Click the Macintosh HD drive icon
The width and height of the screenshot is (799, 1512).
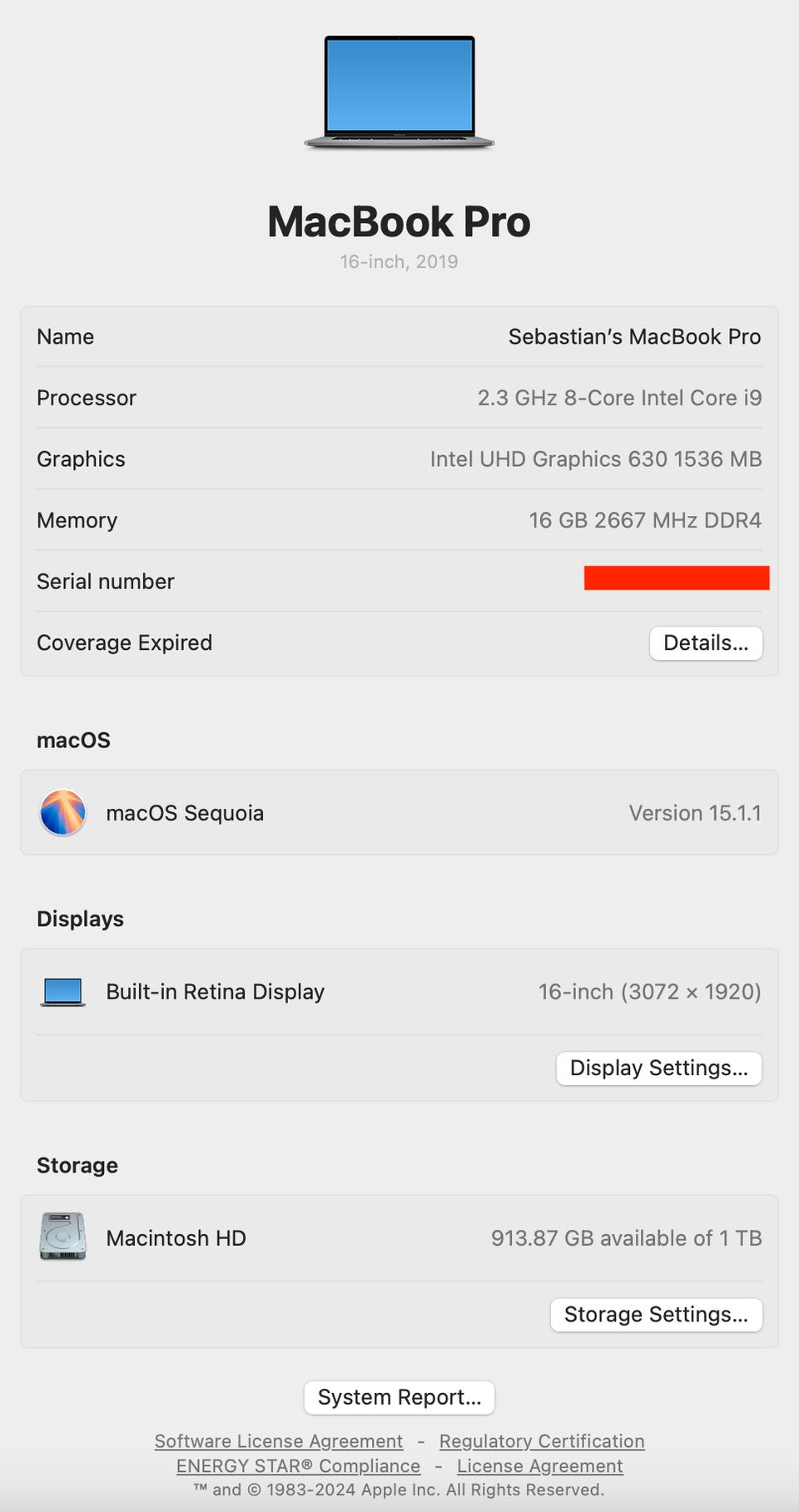coord(62,1237)
